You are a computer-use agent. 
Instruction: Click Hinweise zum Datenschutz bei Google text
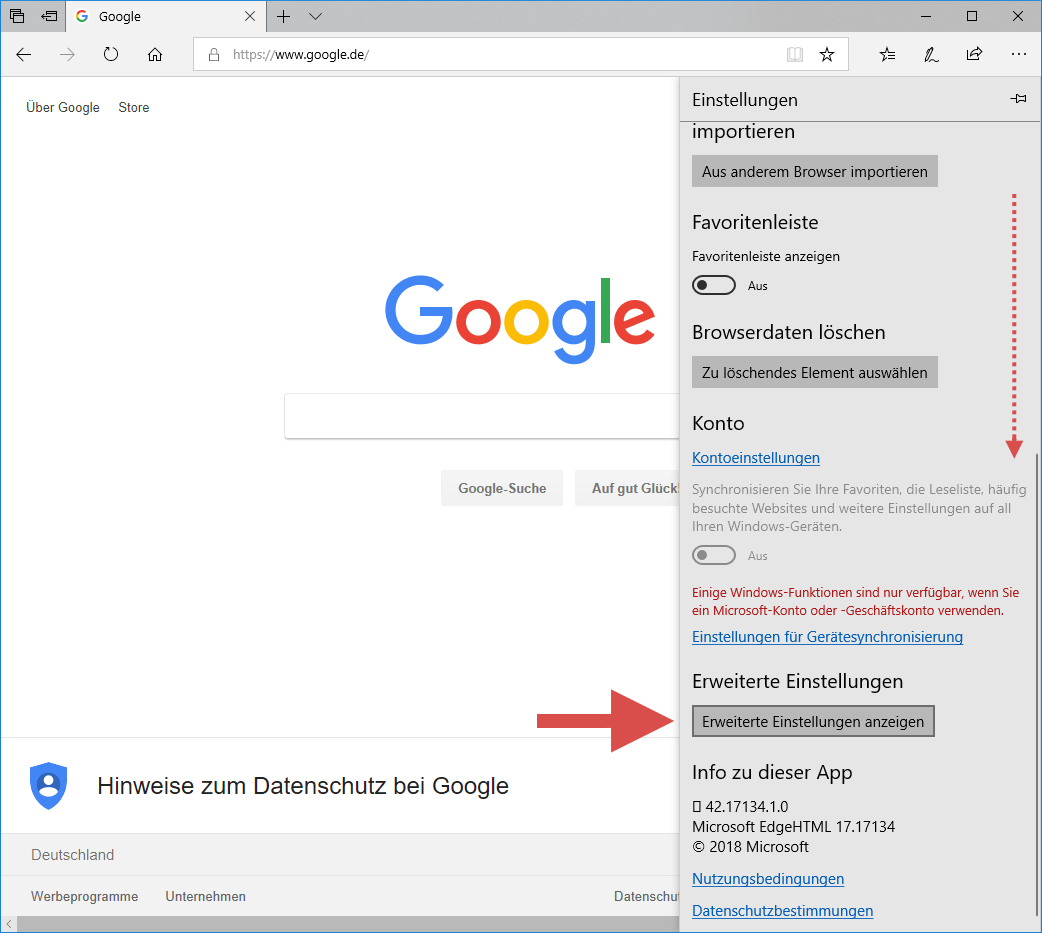coord(303,785)
